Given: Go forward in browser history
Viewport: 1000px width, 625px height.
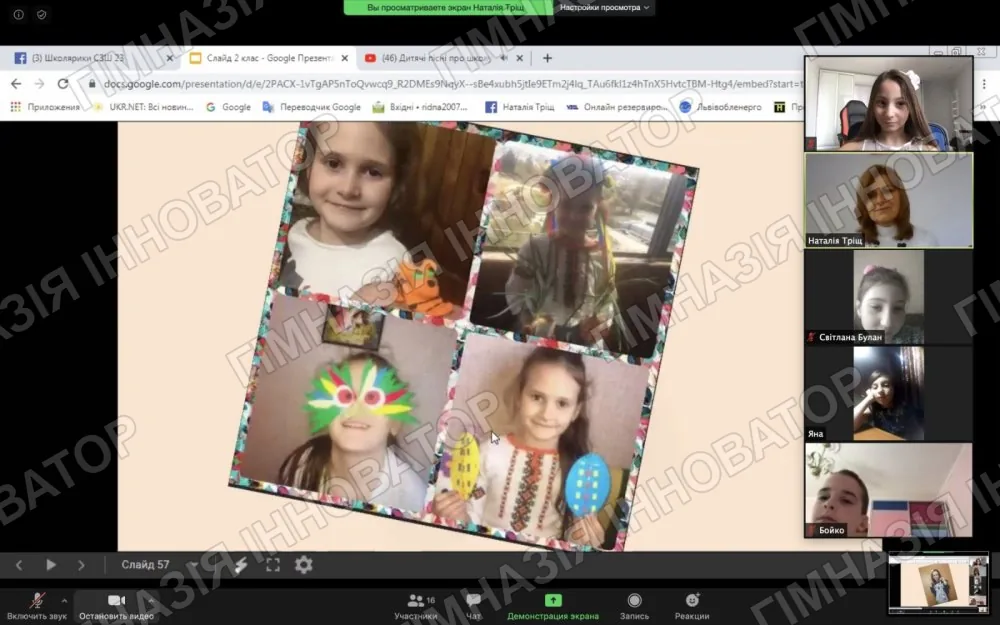Looking at the screenshot, I should 40,84.
